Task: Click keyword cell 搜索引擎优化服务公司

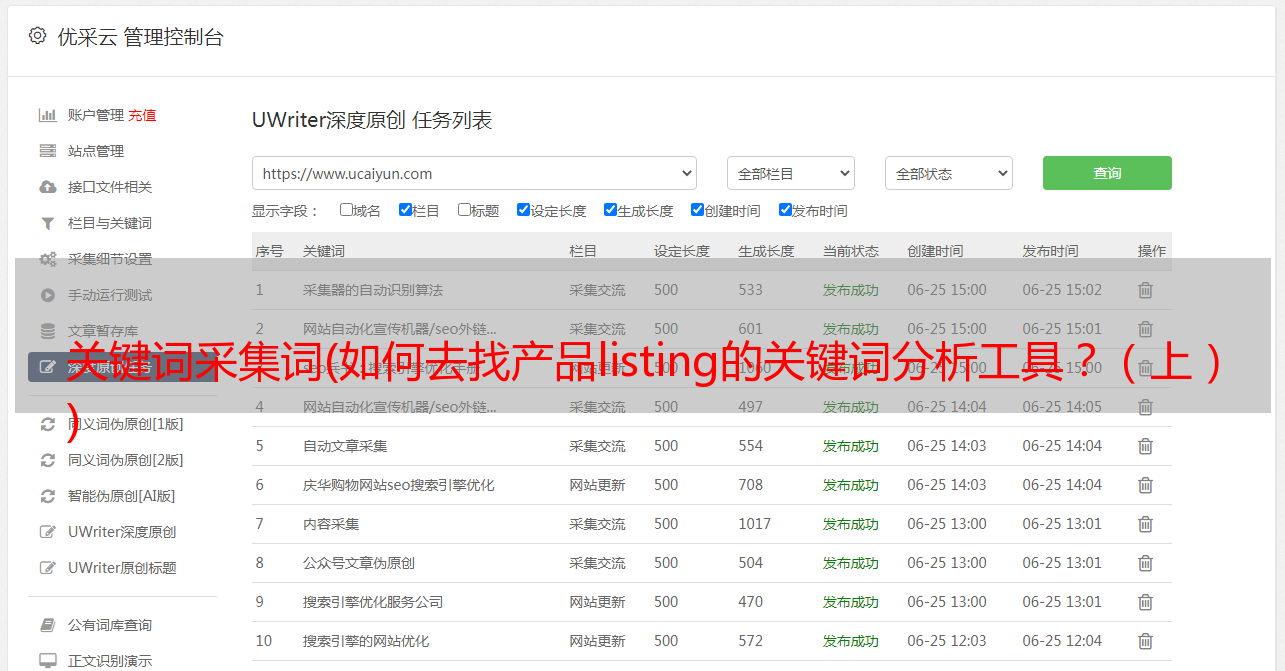Action: click(373, 602)
